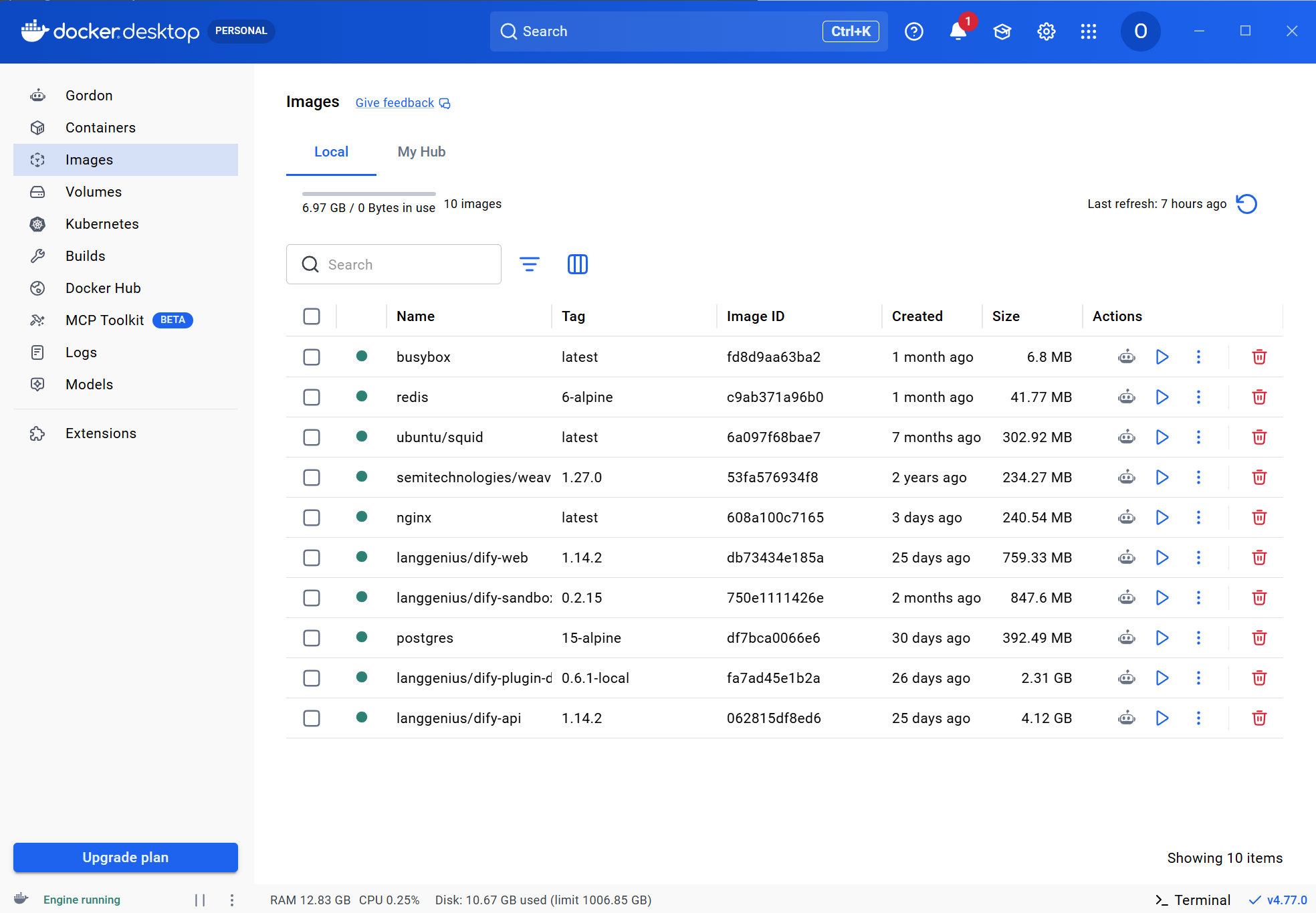The image size is (1316, 913).
Task: Open the apps grid icon
Action: click(x=1089, y=31)
